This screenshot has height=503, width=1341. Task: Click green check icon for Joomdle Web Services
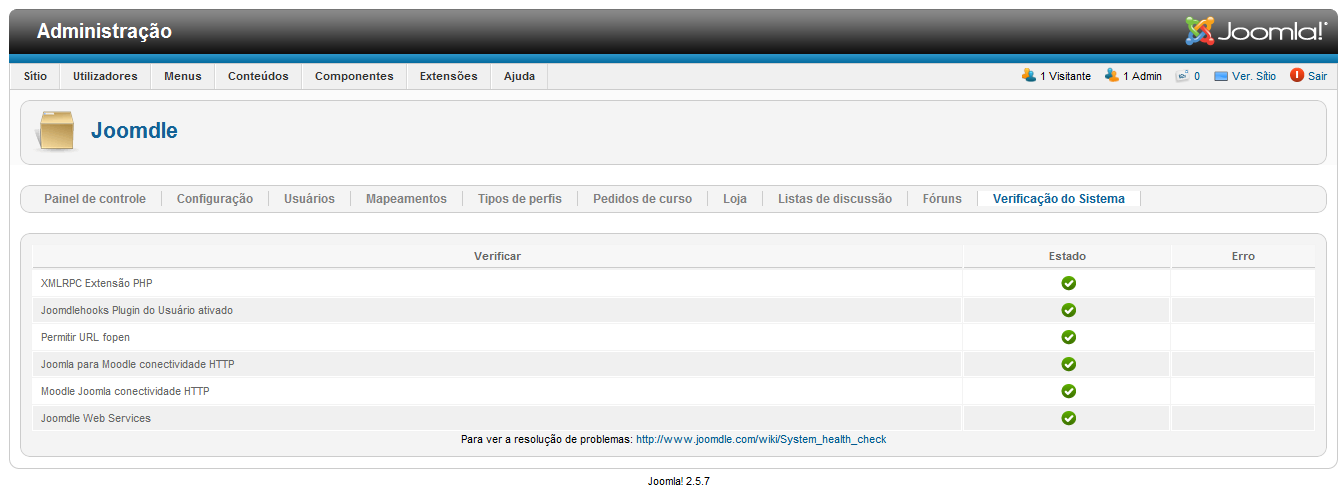(x=1068, y=418)
